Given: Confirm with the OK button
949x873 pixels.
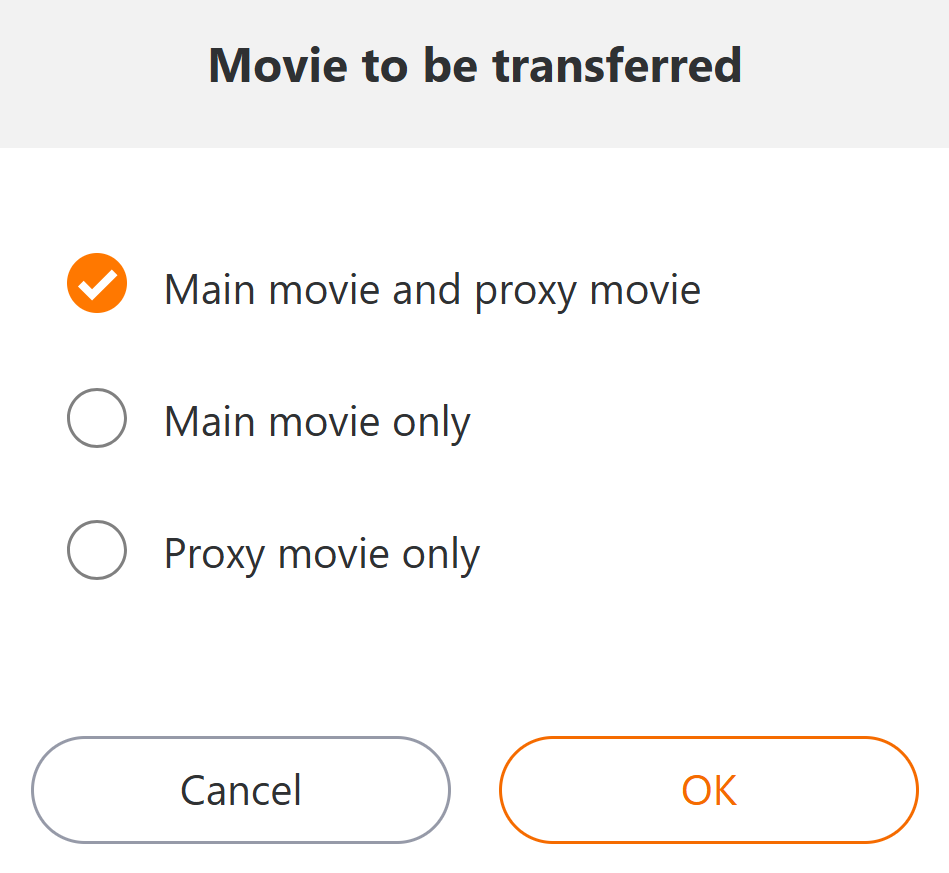Looking at the screenshot, I should point(708,790).
